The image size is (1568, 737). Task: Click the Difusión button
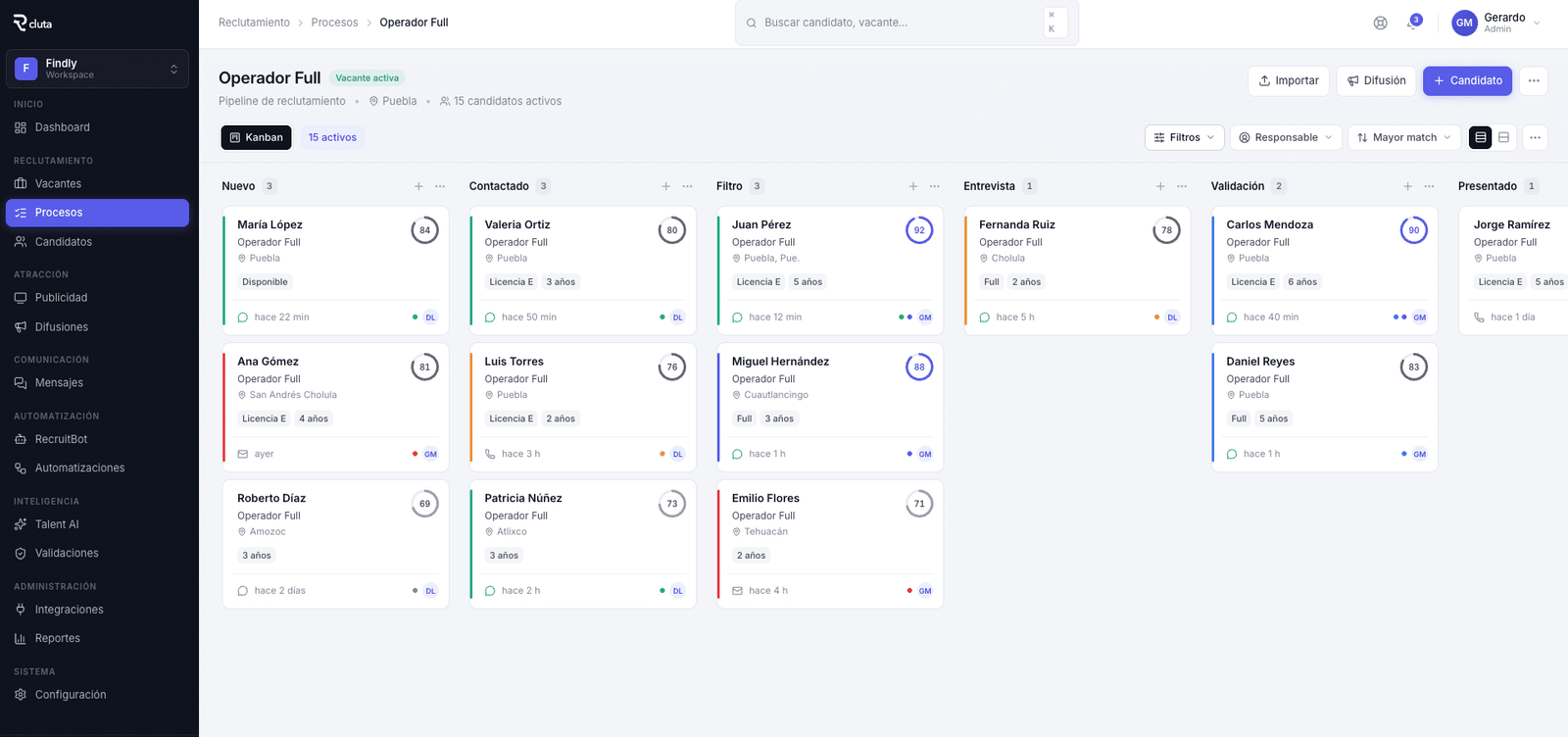click(x=1377, y=80)
